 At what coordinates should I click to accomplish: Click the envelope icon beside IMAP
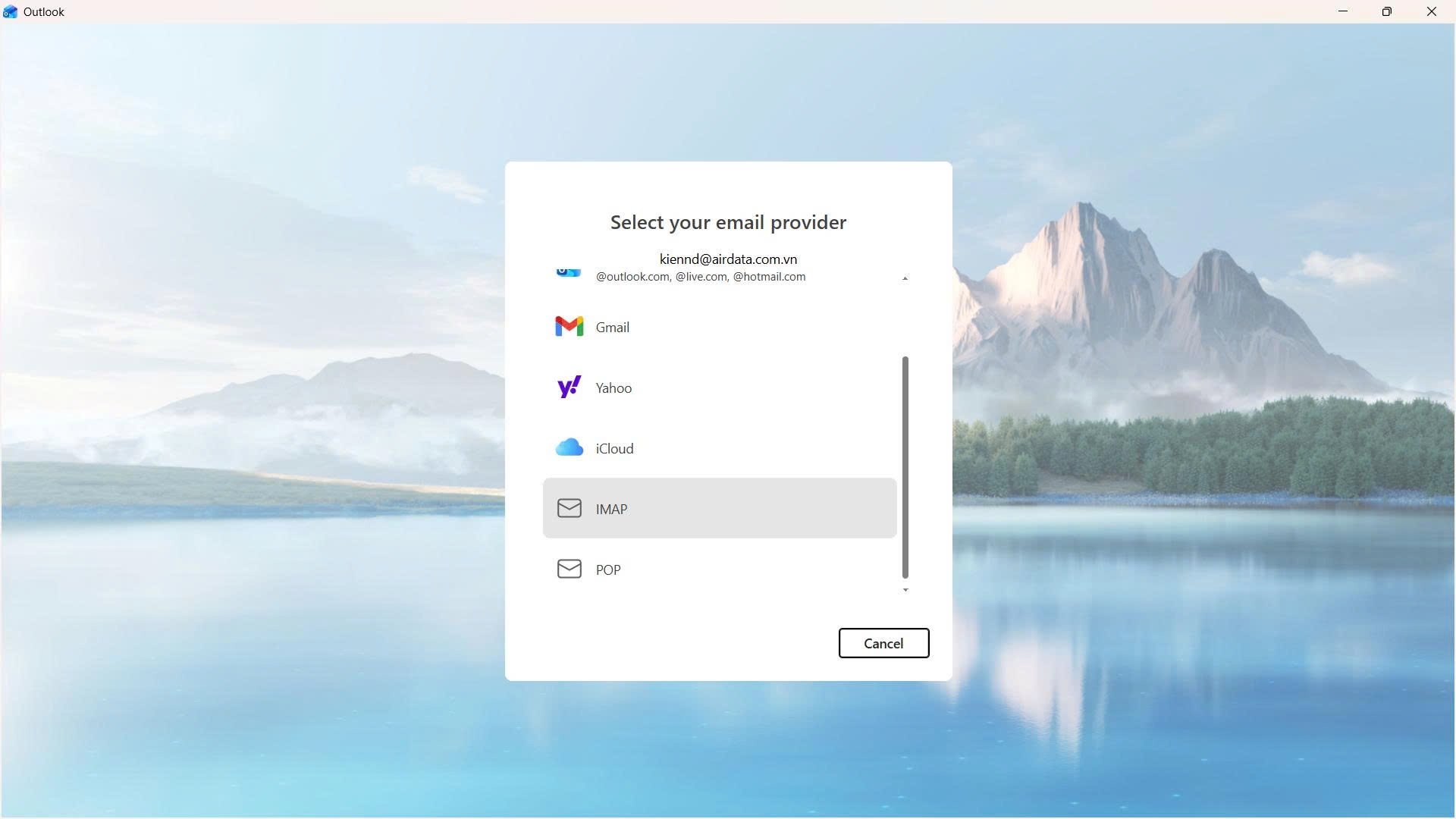569,509
